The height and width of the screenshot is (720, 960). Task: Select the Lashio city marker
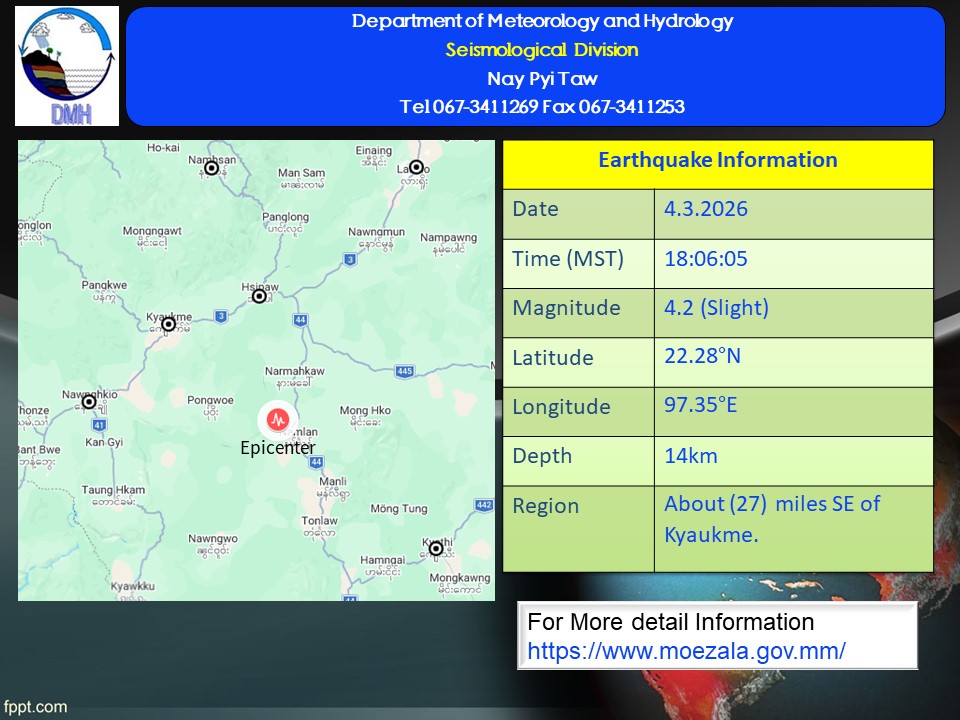pyautogui.click(x=417, y=168)
